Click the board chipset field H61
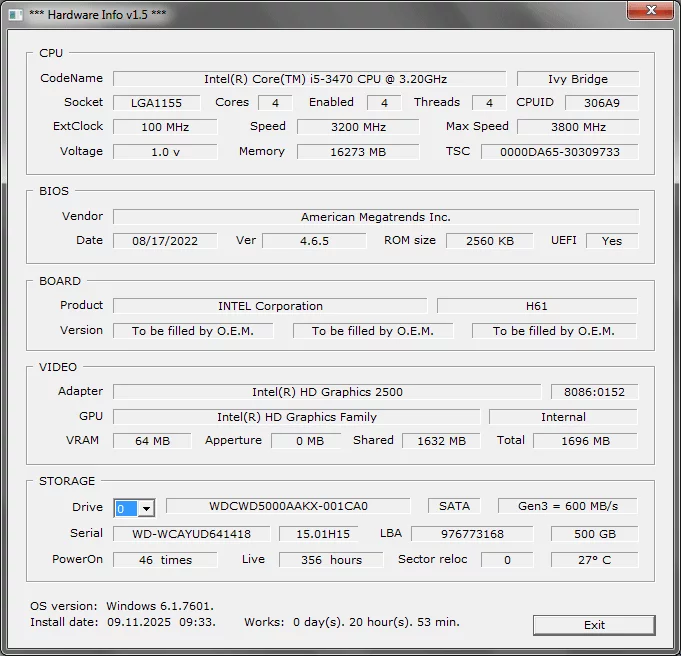This screenshot has height=656, width=681. coord(537,306)
